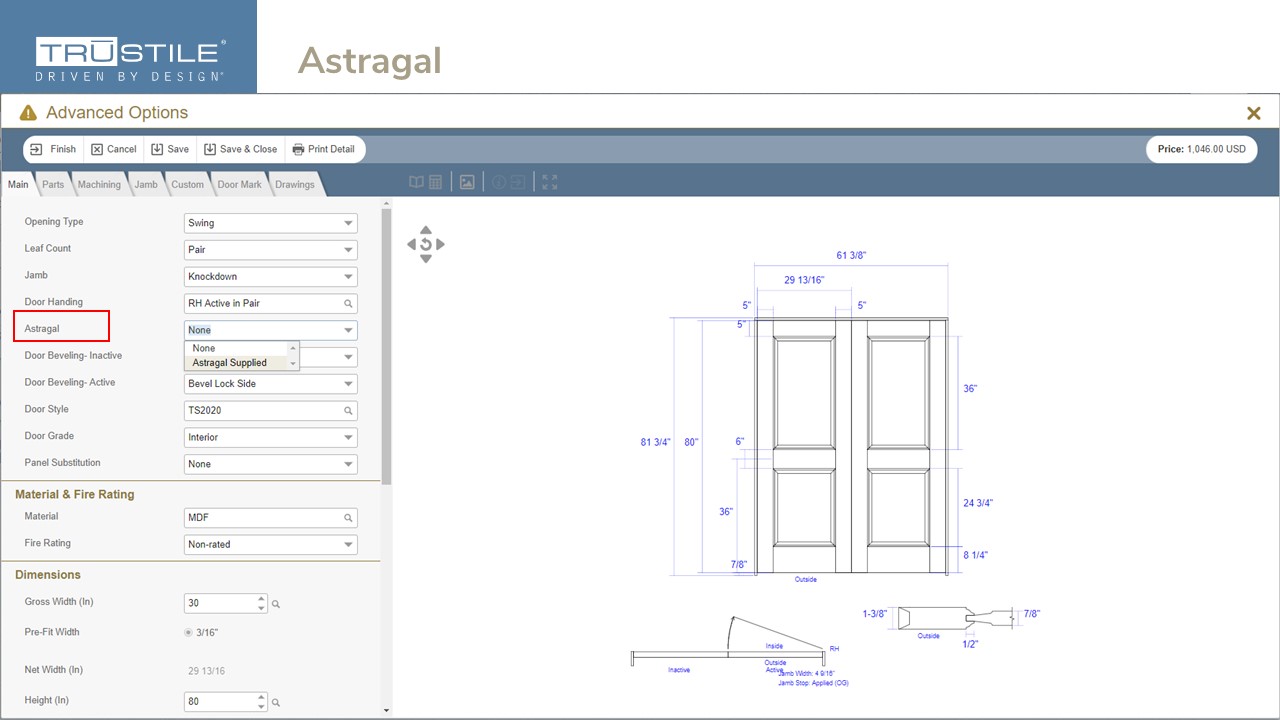Viewport: 1280px width, 720px height.
Task: Increase Height with up stepper
Action: tap(262, 697)
